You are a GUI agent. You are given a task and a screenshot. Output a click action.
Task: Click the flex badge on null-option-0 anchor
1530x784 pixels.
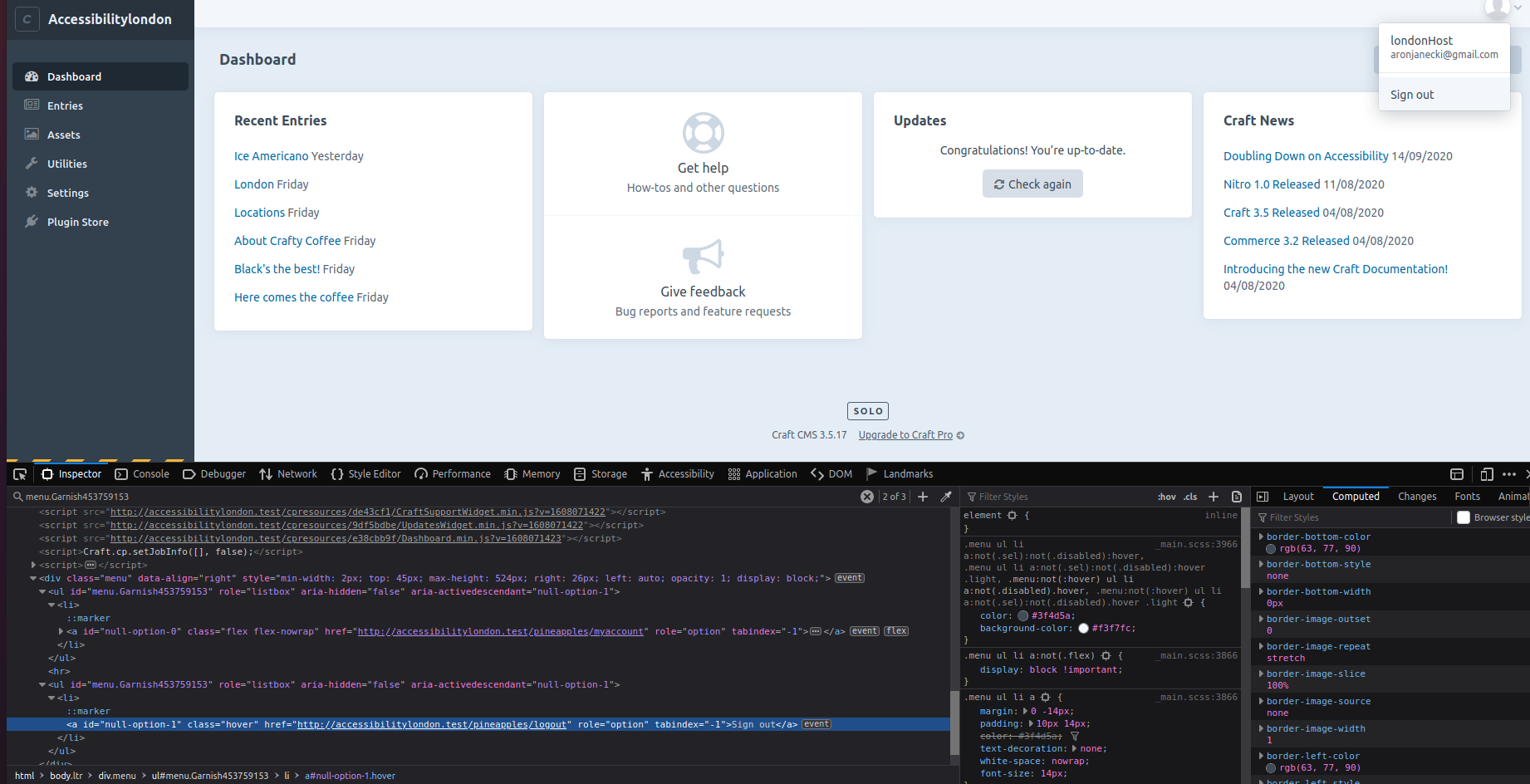(x=896, y=631)
